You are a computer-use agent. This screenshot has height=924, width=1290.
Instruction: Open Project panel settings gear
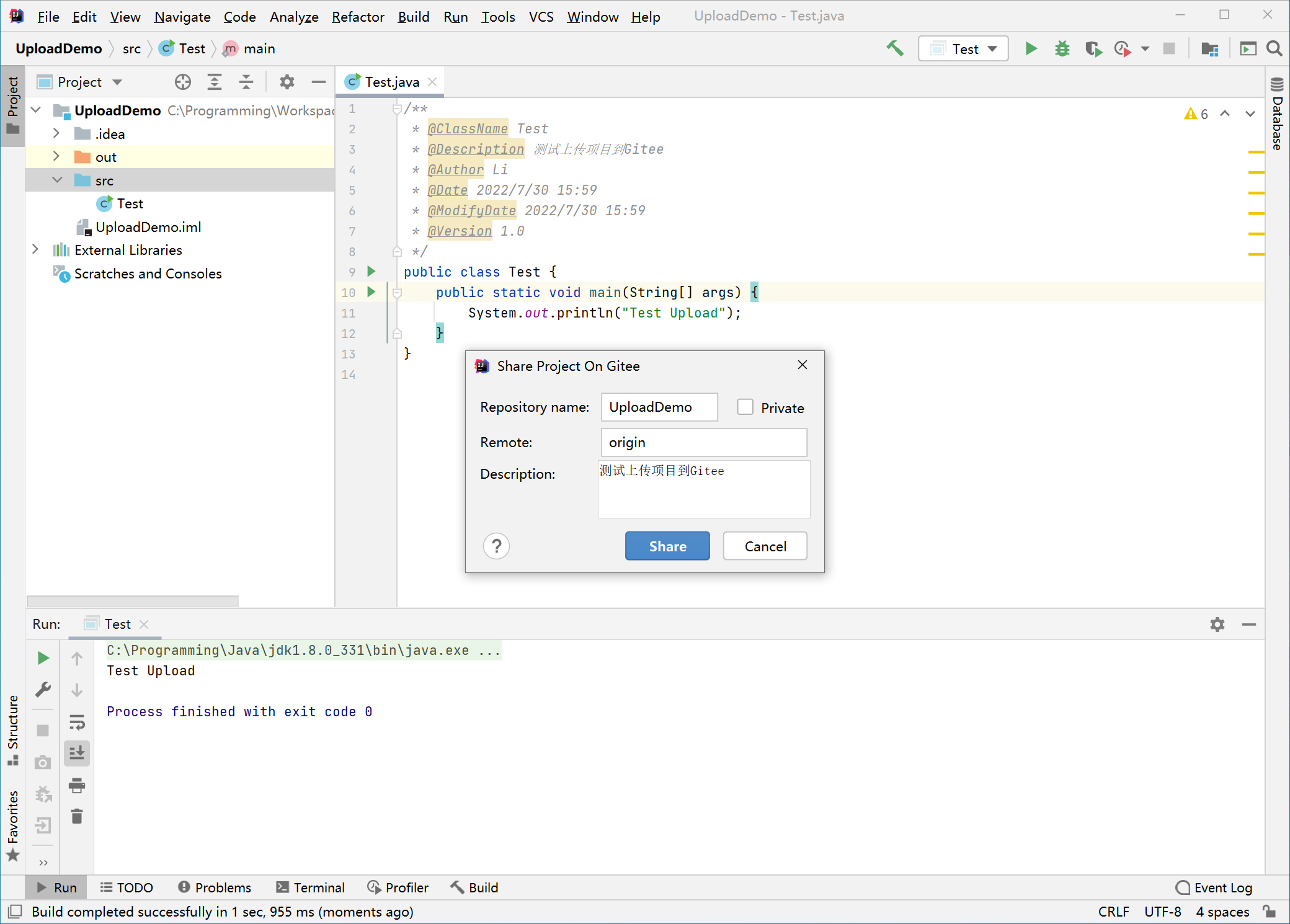tap(287, 82)
